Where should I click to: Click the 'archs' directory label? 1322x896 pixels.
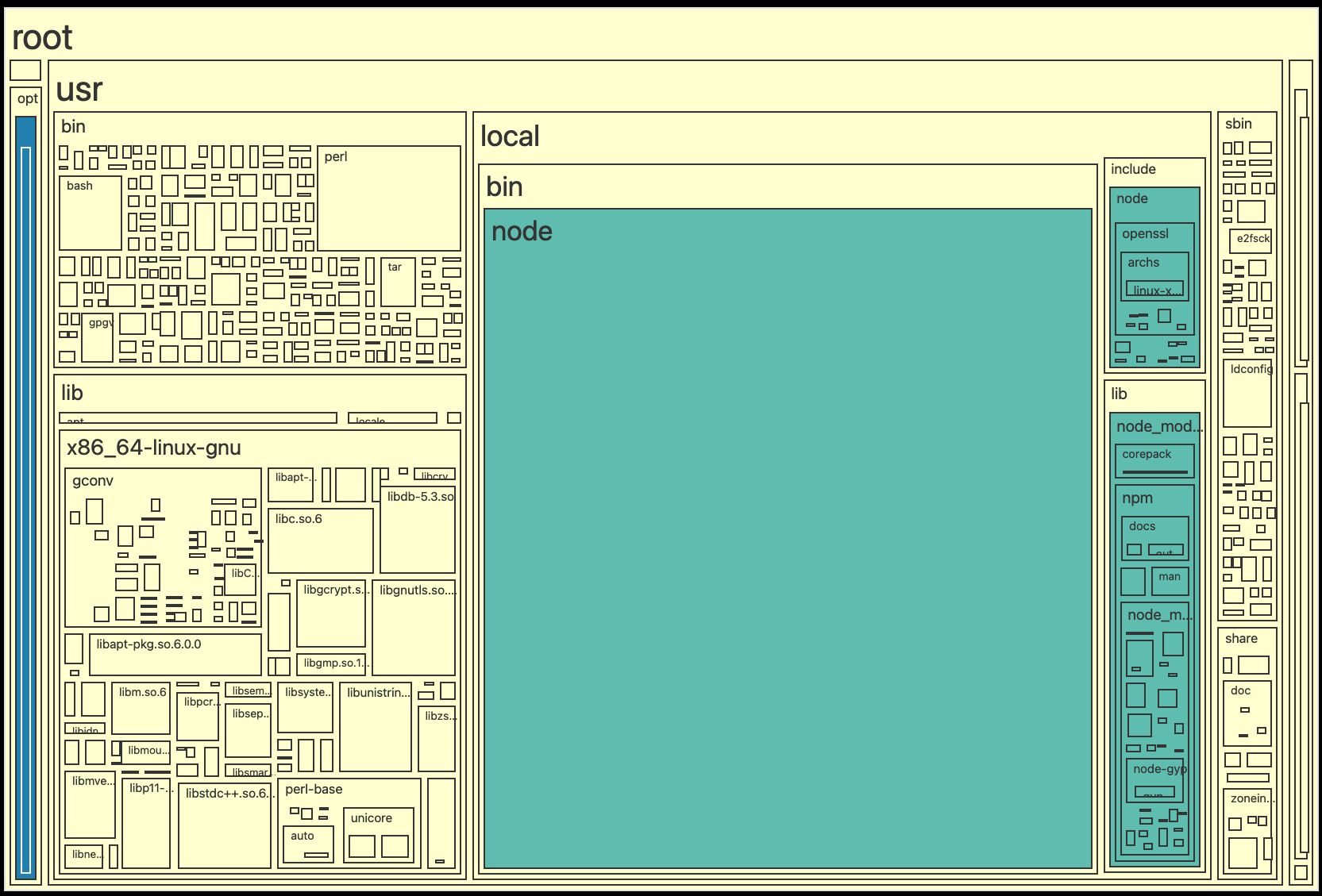click(x=1143, y=263)
